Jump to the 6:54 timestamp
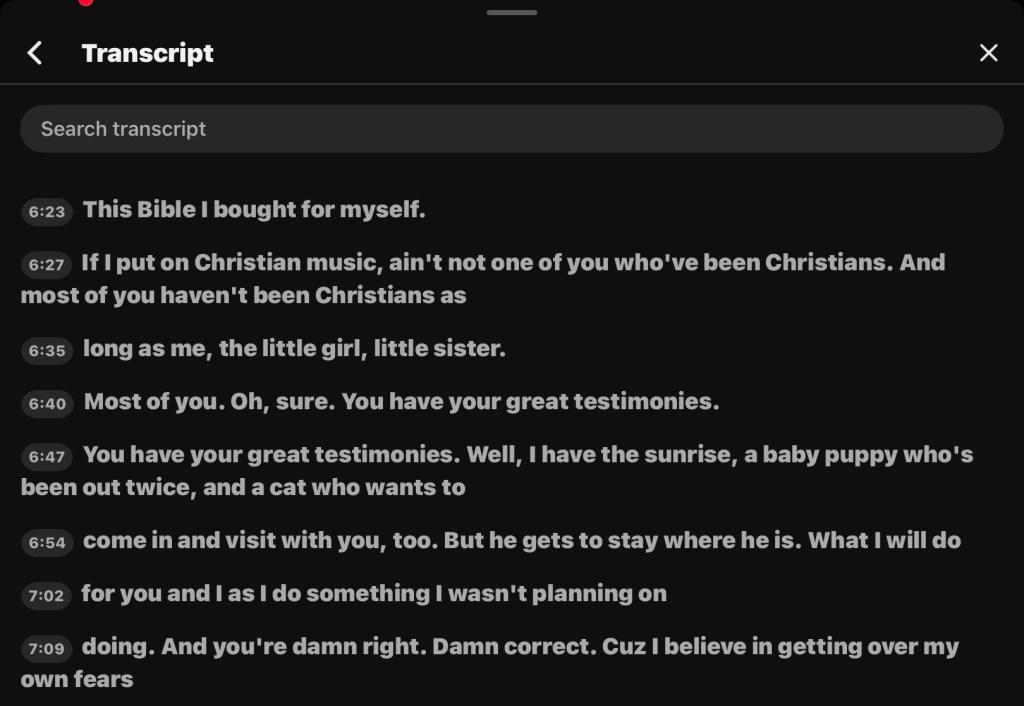 point(46,543)
